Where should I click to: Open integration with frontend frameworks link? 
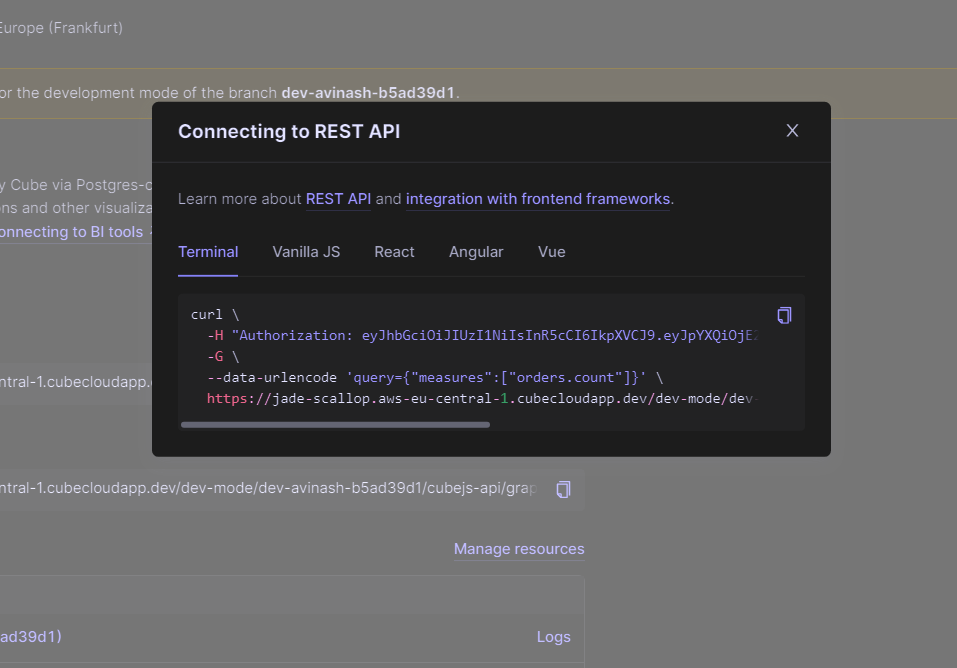pyautogui.click(x=538, y=199)
